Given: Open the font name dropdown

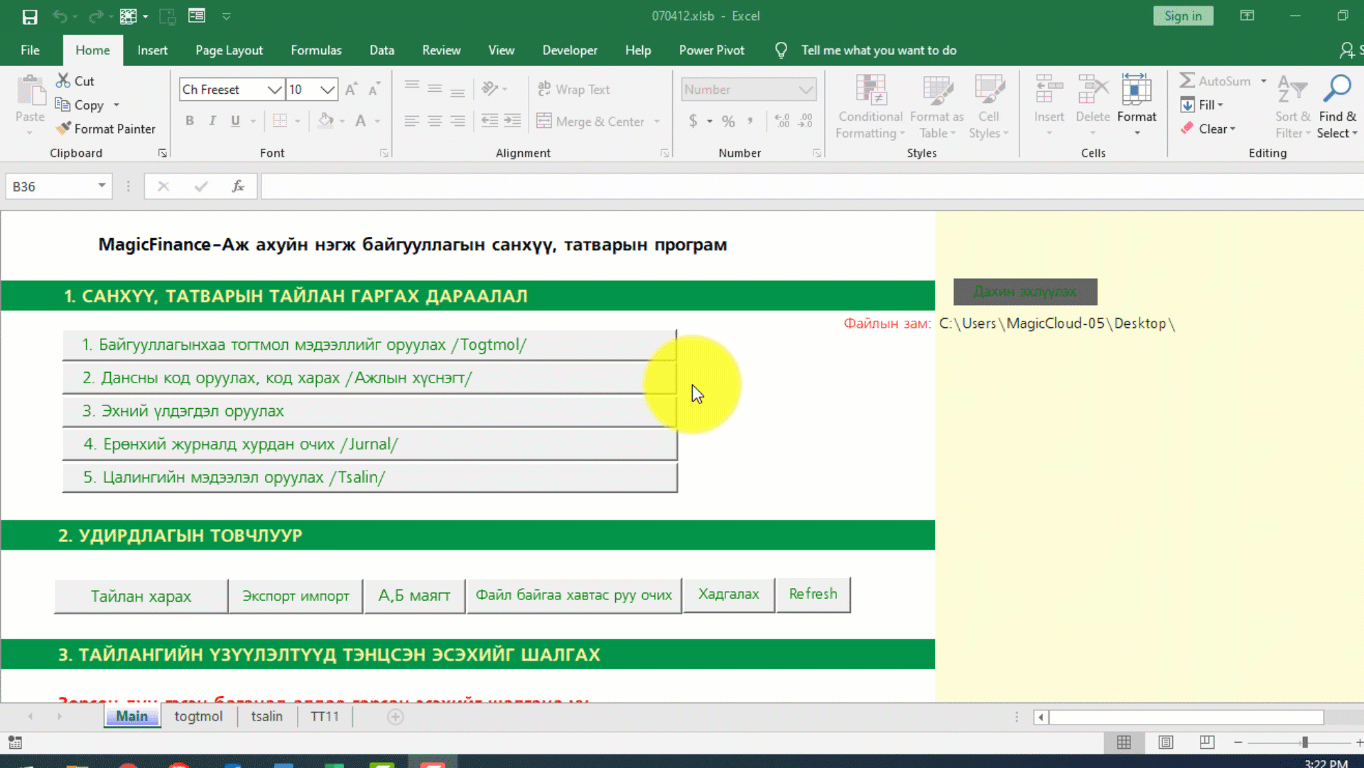Looking at the screenshot, I should pyautogui.click(x=274, y=90).
